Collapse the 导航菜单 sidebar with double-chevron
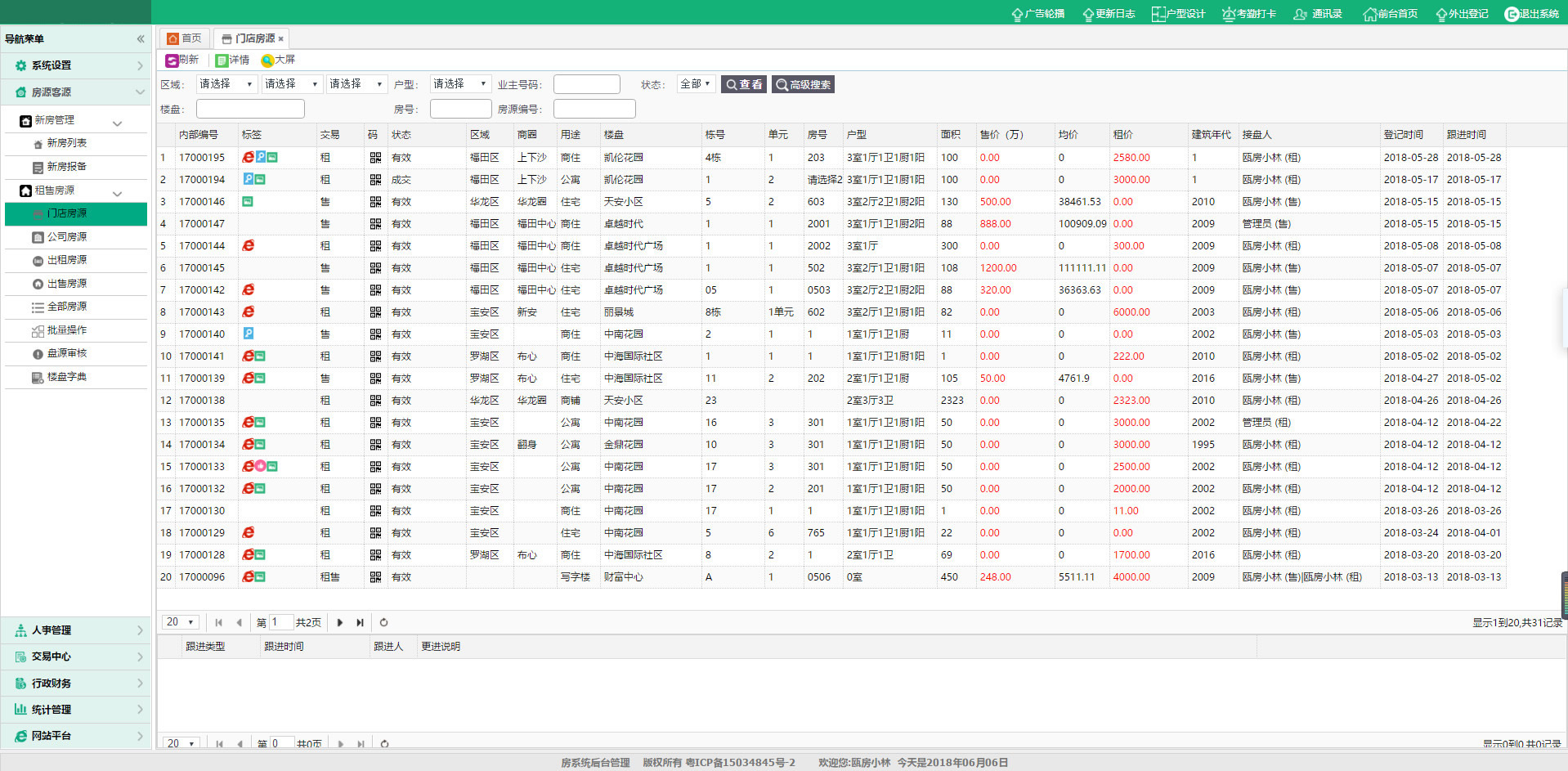Screen dimensions: 1568x771 click(x=141, y=38)
